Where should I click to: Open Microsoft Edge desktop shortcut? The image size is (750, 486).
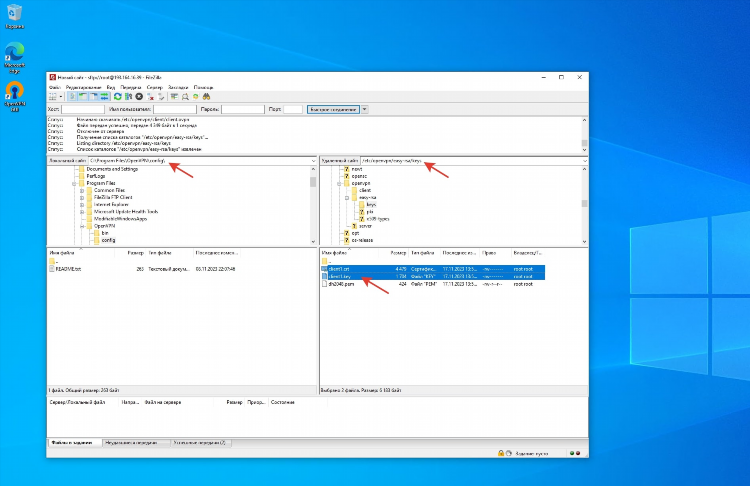(14, 58)
